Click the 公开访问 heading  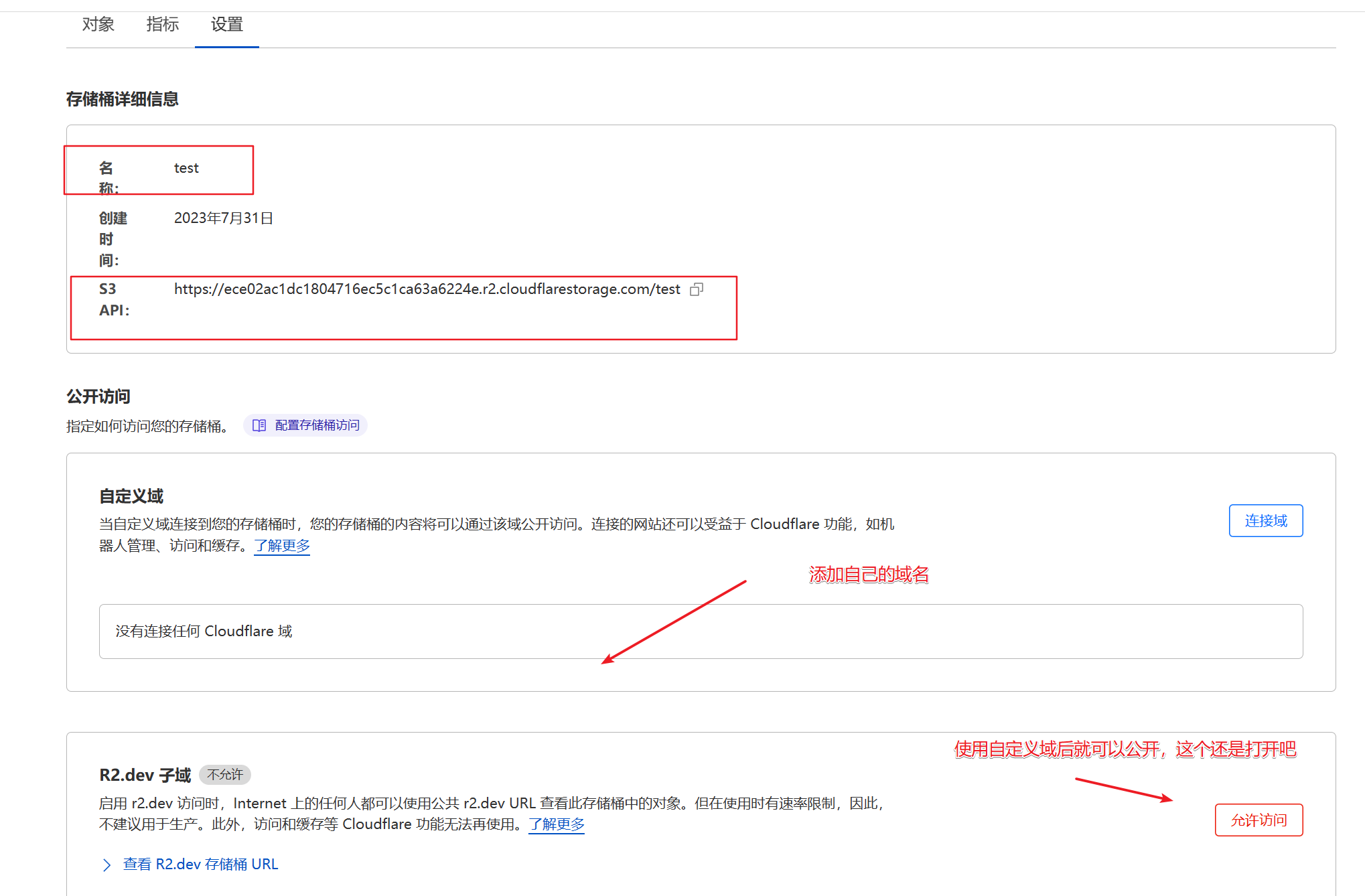pos(98,396)
